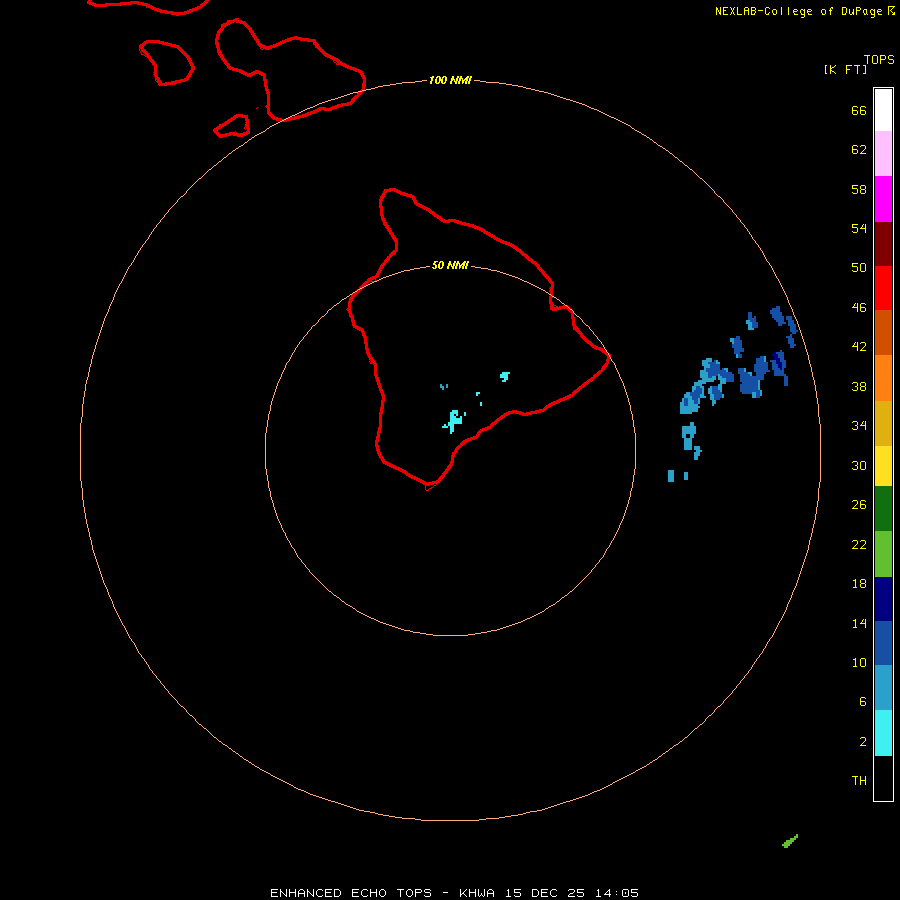
Task: Click scale value "2"
Action: [863, 742]
